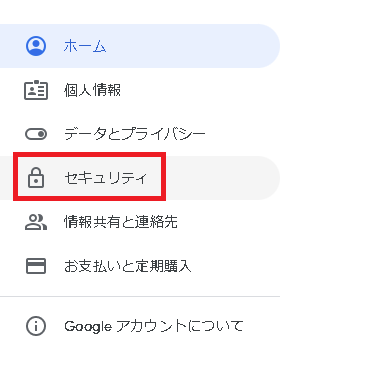Click the credit card icon for お支払いと定期購入
The height and width of the screenshot is (368, 371).
click(x=36, y=266)
